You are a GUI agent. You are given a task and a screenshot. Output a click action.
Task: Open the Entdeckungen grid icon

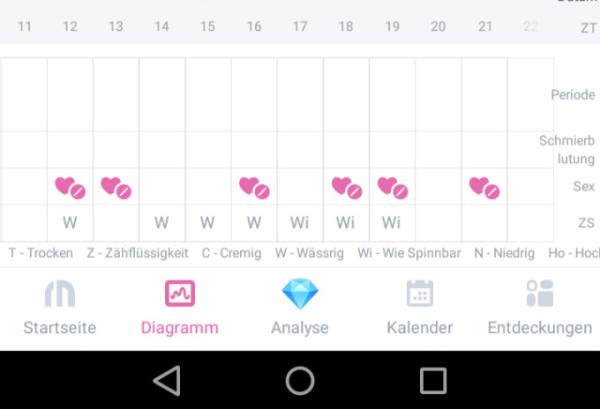(x=540, y=293)
